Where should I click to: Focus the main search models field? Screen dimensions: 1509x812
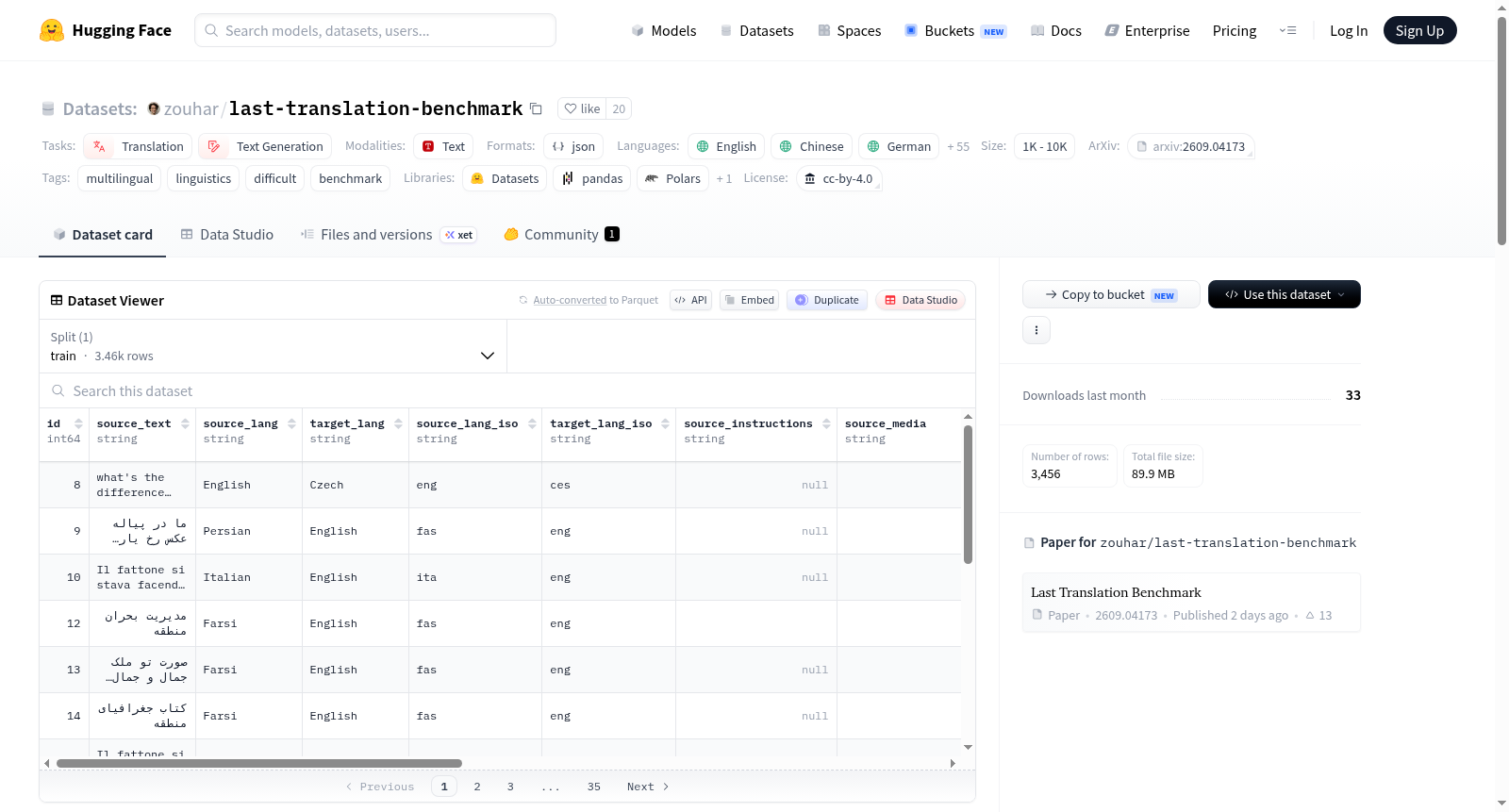375,30
